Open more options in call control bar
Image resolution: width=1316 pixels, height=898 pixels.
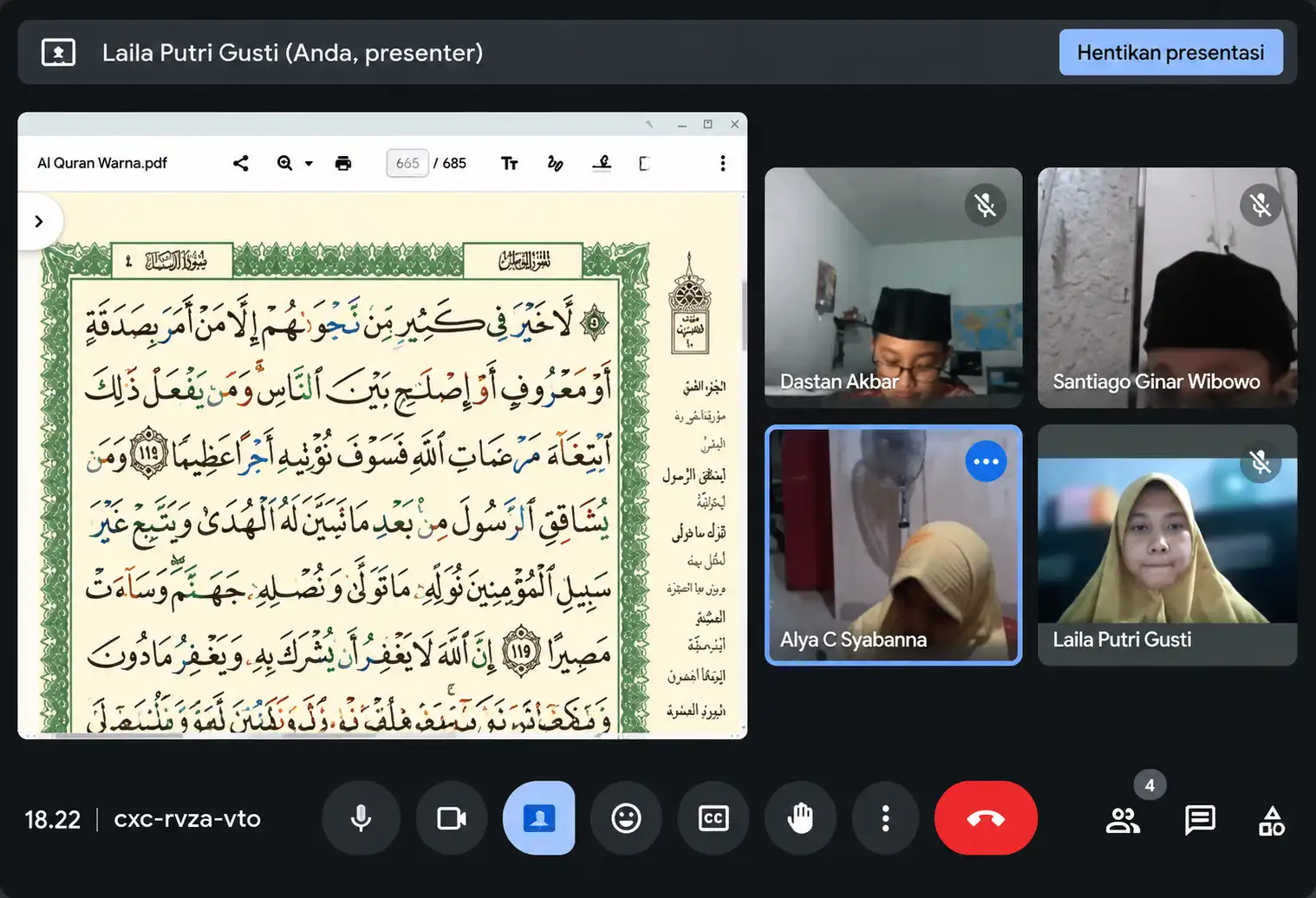click(x=885, y=818)
